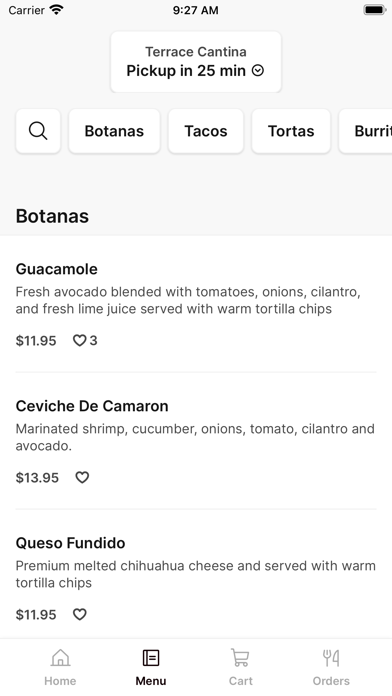This screenshot has height=696, width=392.
Task: Jump to the Botanas category
Action: 114,131
